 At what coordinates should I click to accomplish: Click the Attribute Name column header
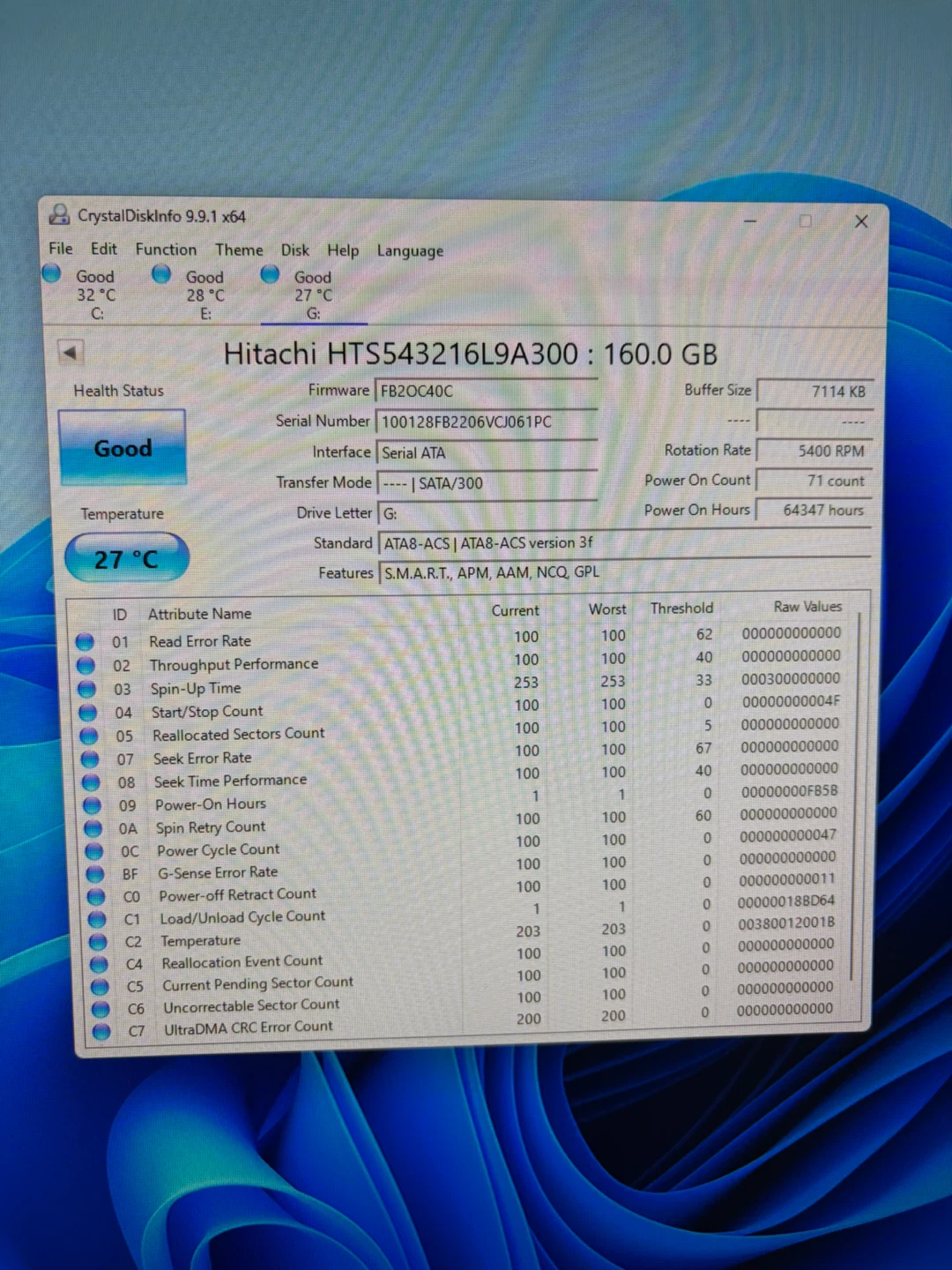(x=199, y=614)
